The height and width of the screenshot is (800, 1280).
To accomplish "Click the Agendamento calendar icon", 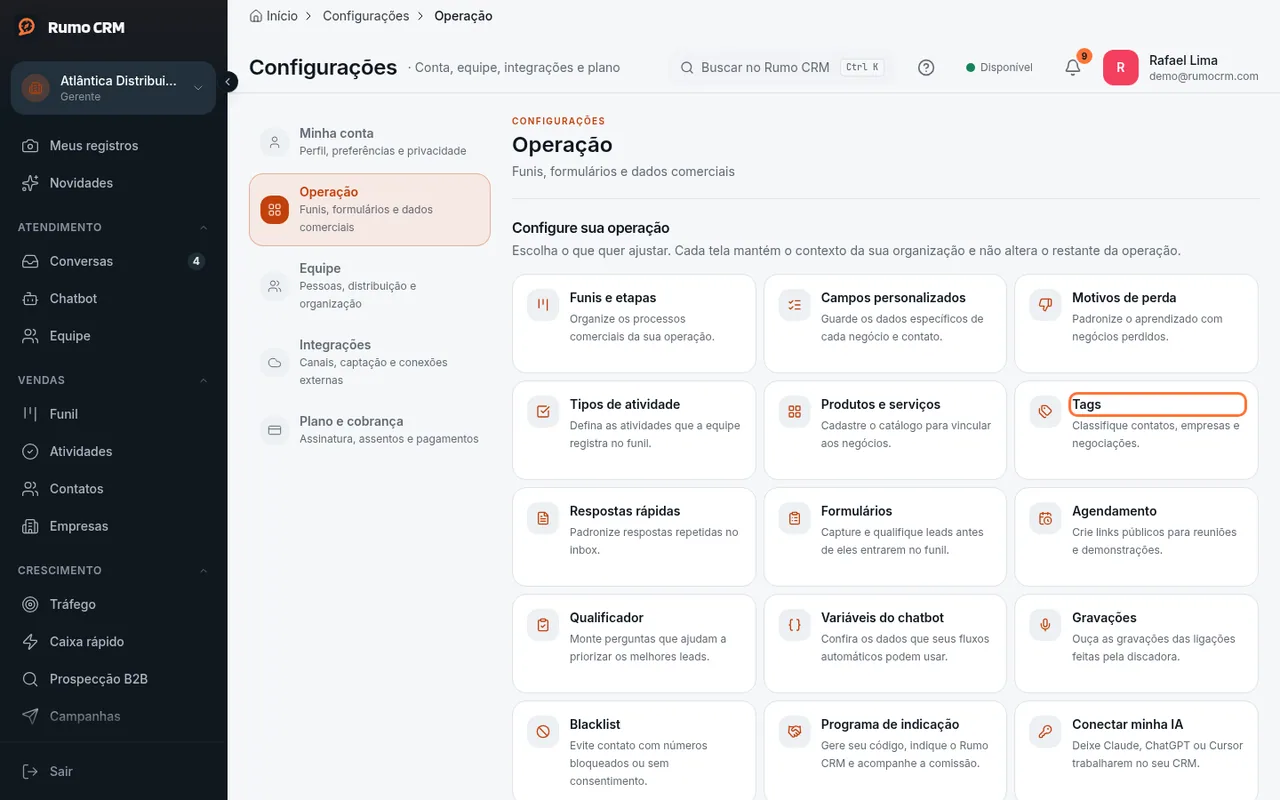I will [1046, 518].
